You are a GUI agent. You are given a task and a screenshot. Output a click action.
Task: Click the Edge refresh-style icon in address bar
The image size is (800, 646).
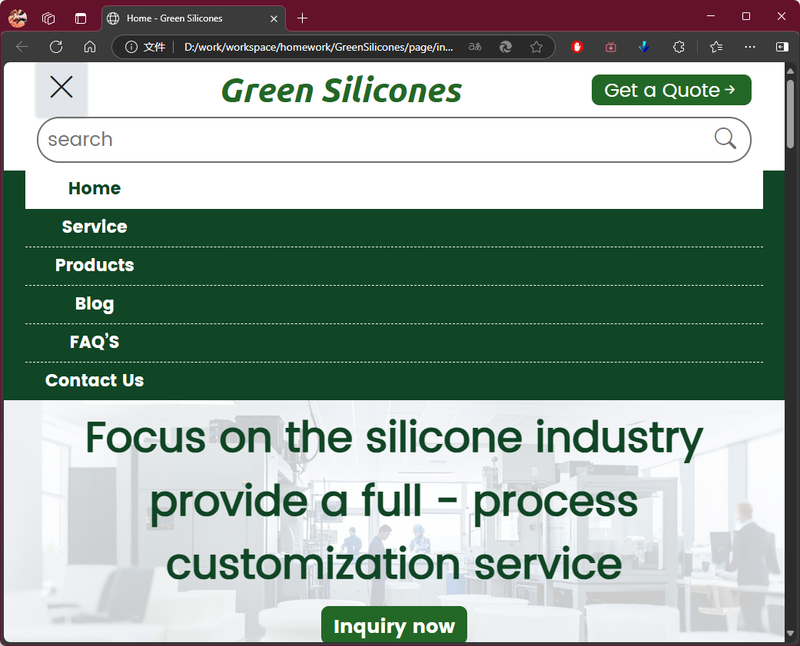pyautogui.click(x=505, y=47)
